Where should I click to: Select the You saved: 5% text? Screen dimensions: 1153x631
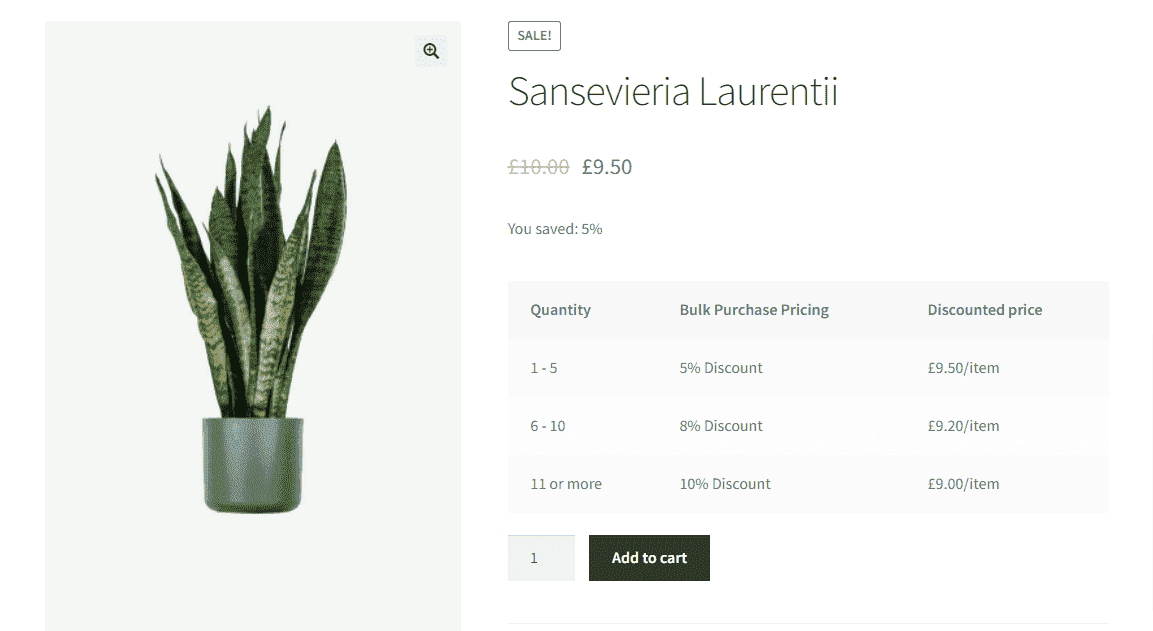coord(554,228)
